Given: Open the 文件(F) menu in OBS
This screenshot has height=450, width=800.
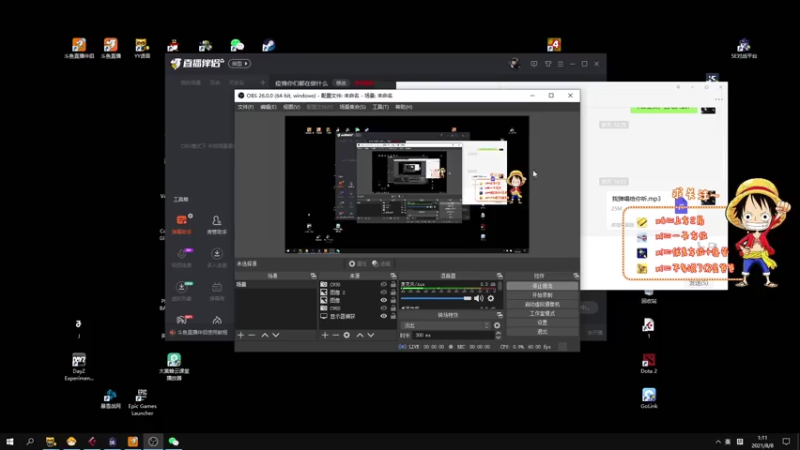Looking at the screenshot, I should click(245, 107).
